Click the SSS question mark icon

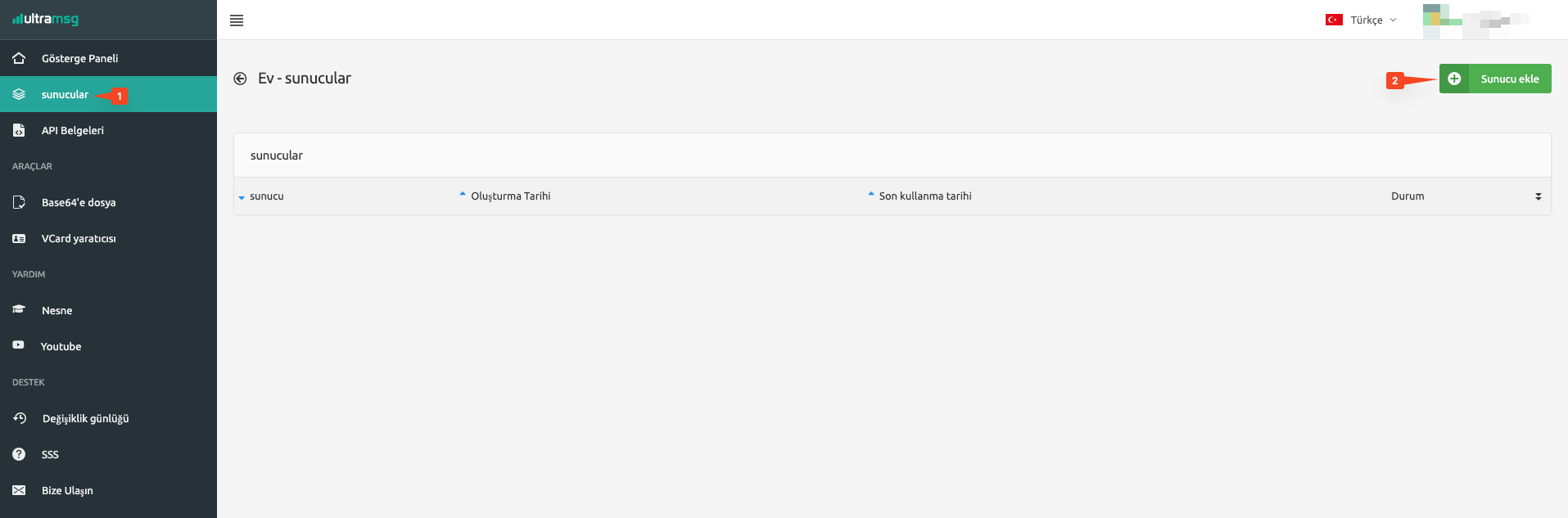(19, 454)
